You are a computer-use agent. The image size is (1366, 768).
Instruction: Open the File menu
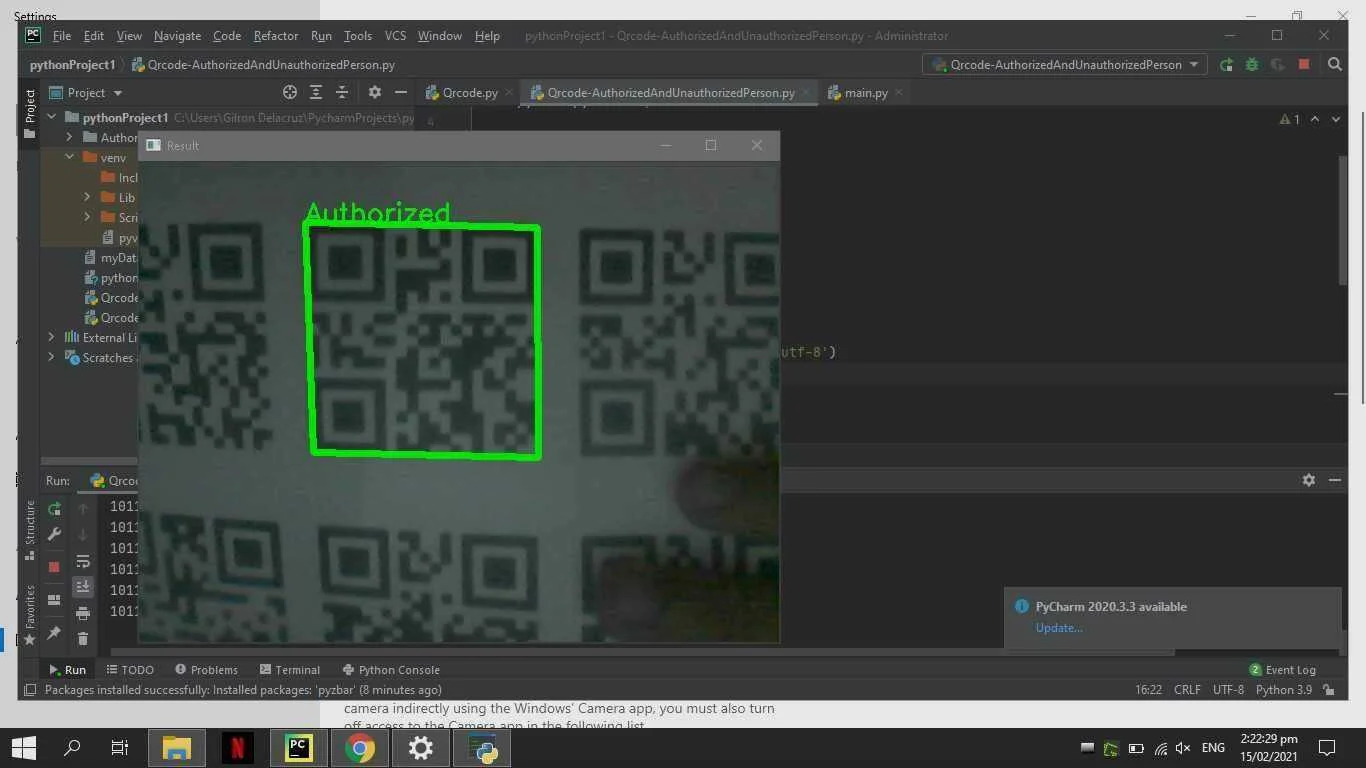(62, 35)
